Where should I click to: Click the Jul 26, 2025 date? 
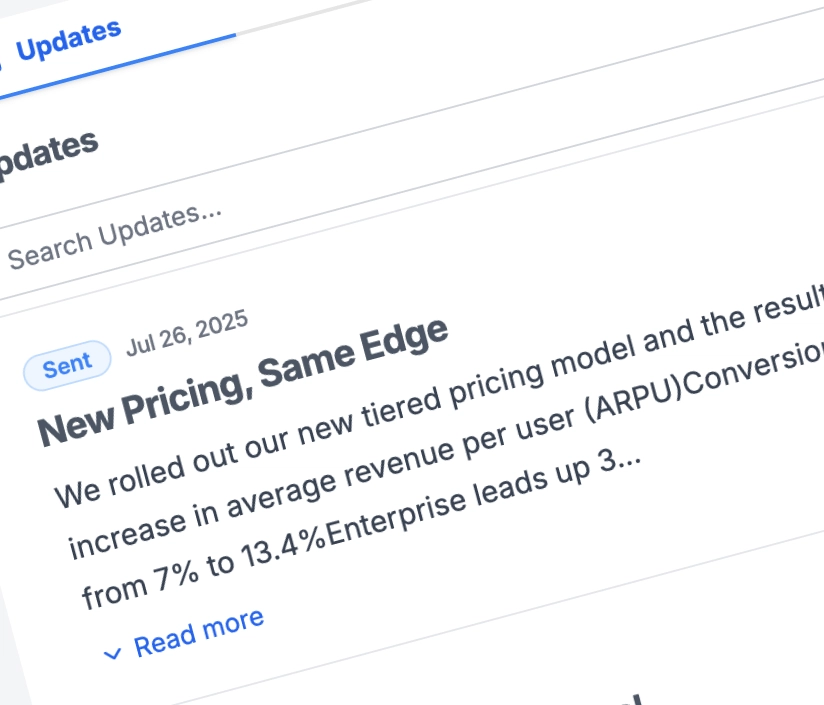187,335
